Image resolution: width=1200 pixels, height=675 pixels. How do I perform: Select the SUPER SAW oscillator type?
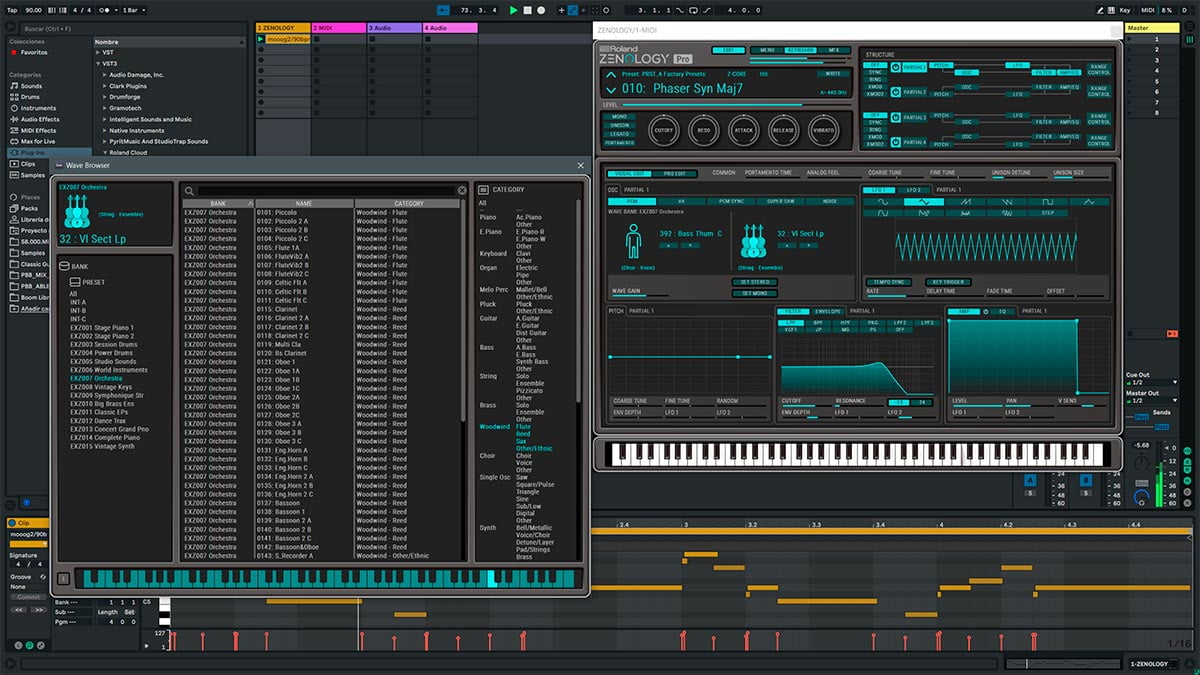[x=780, y=201]
